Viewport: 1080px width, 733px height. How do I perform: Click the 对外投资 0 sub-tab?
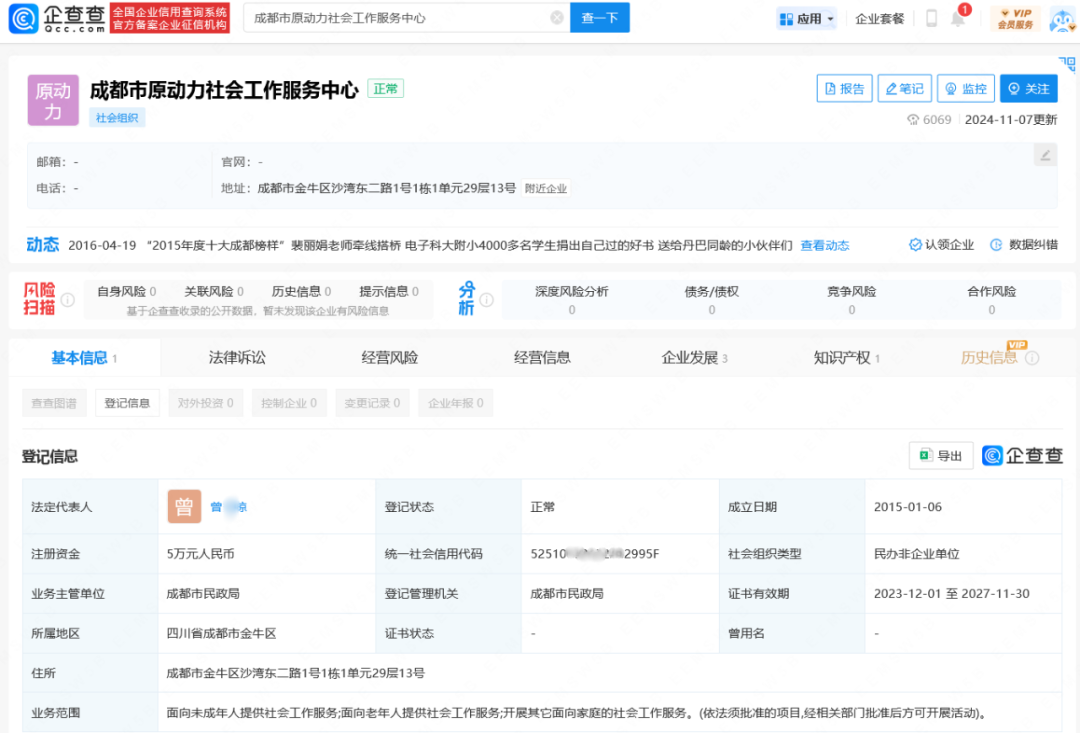pos(205,403)
